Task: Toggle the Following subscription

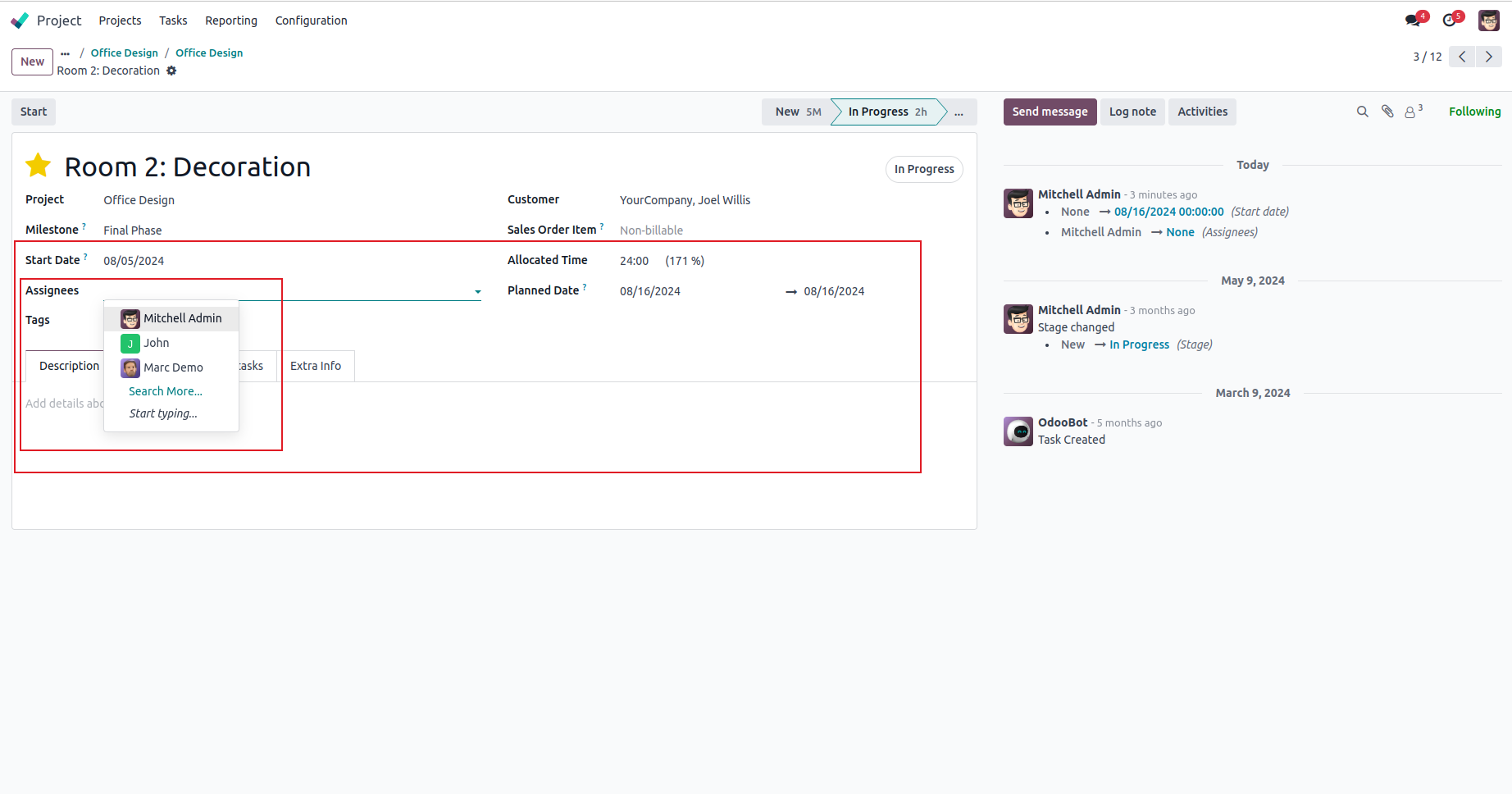Action: click(1474, 112)
